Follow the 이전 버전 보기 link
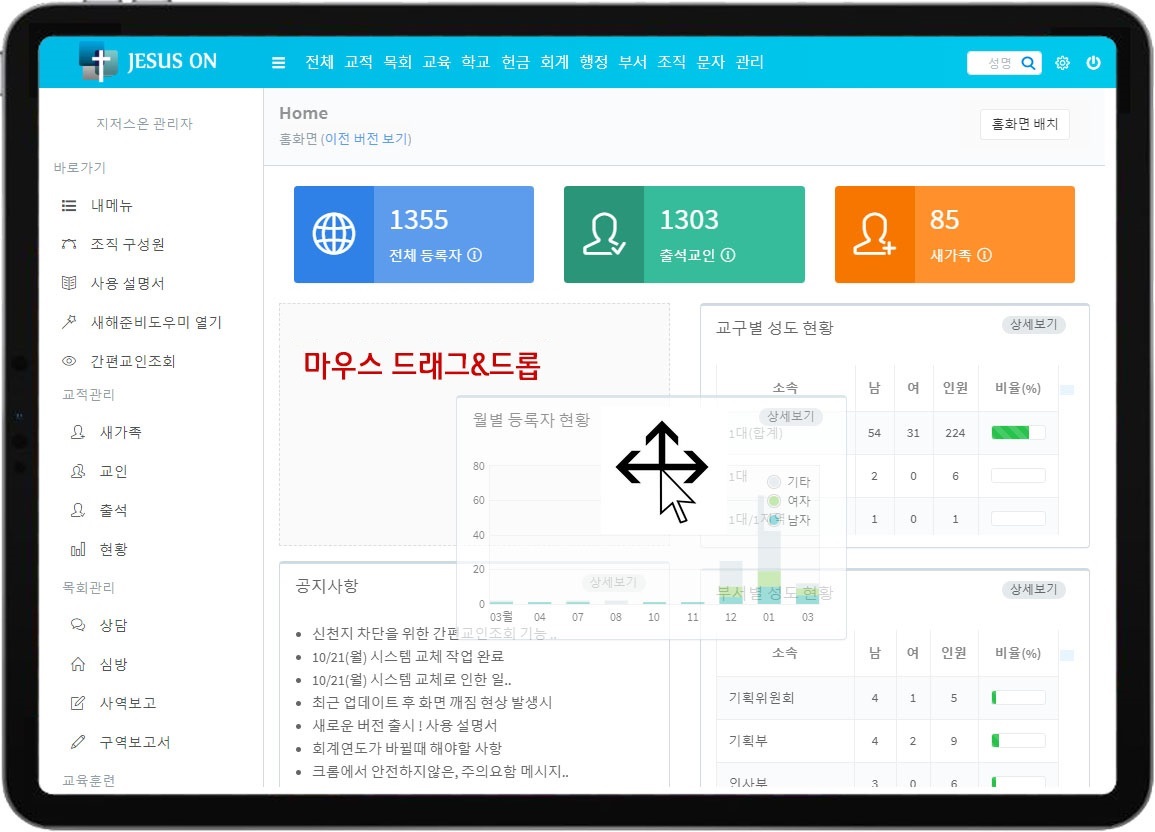 (366, 139)
